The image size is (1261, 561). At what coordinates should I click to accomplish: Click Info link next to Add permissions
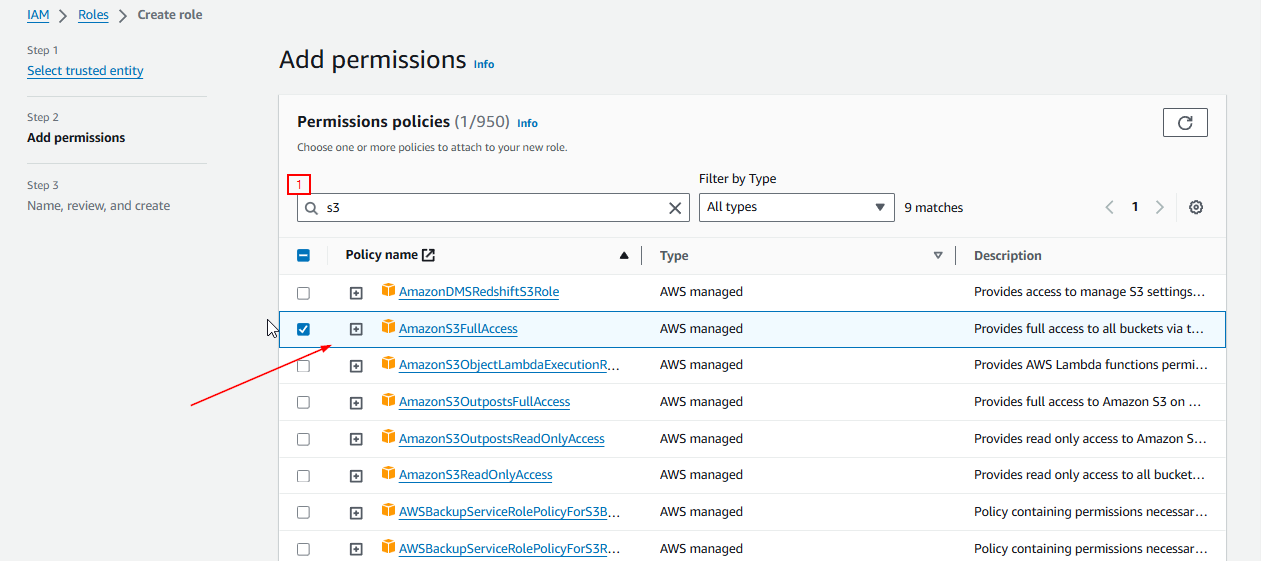click(x=484, y=64)
